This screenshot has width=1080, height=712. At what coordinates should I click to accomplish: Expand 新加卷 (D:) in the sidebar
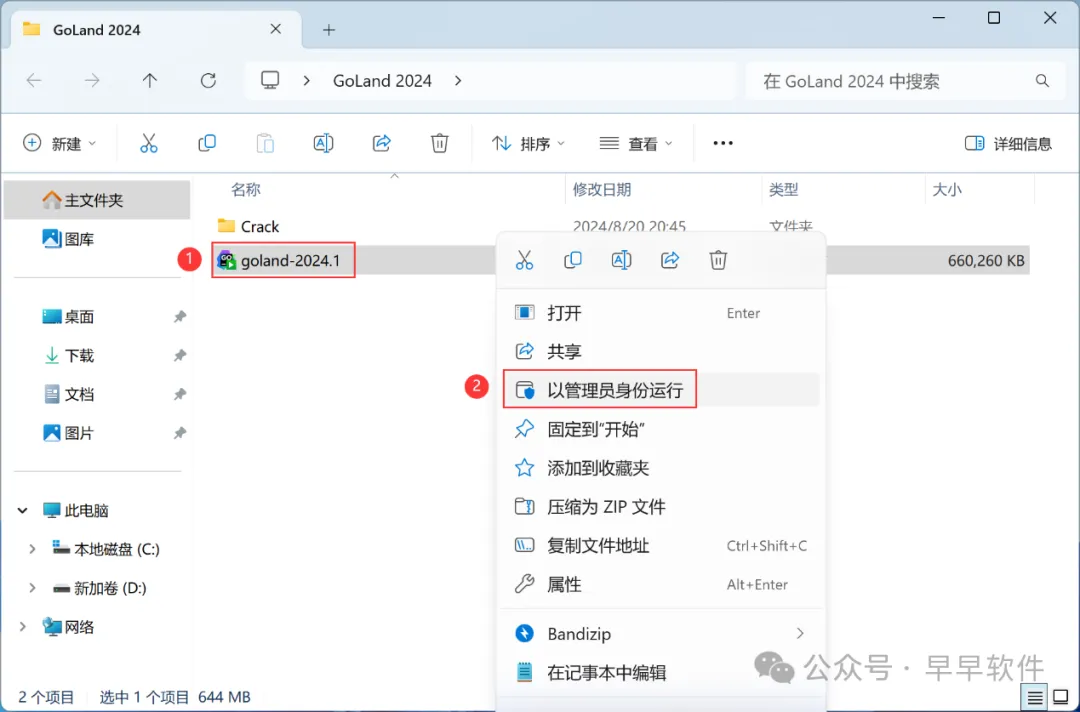pos(32,588)
